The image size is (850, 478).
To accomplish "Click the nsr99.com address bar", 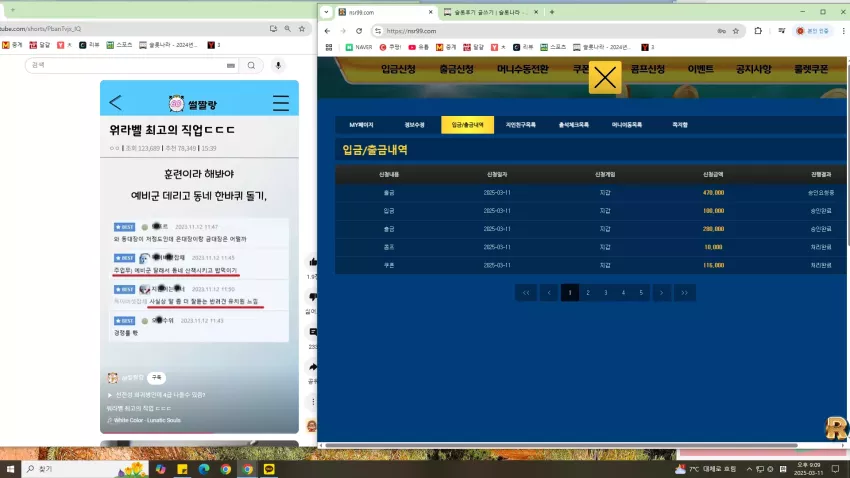I will click(548, 31).
